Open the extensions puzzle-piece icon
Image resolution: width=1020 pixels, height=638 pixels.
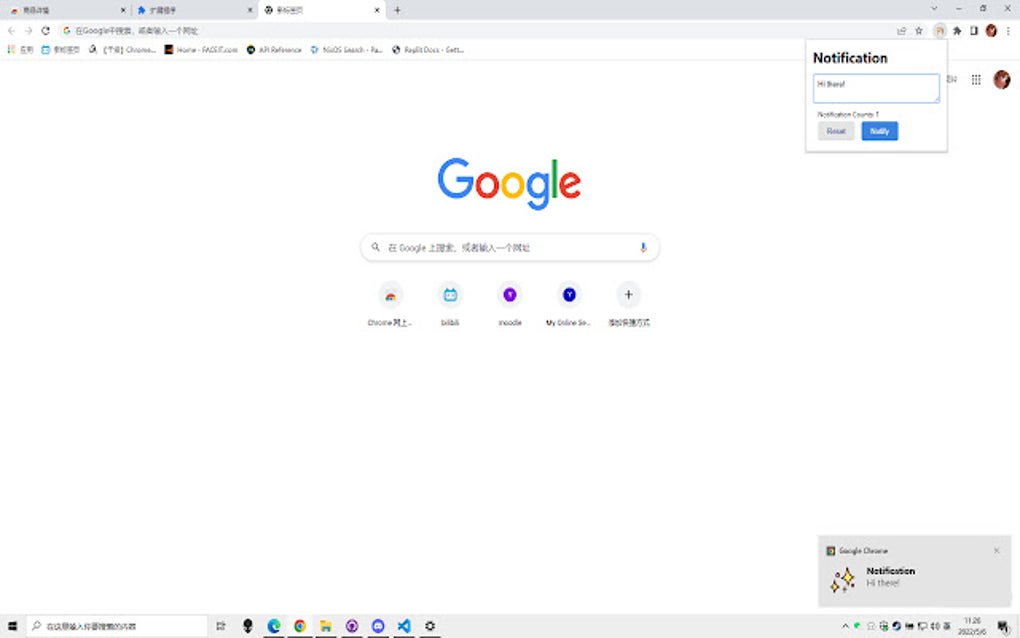pos(955,30)
